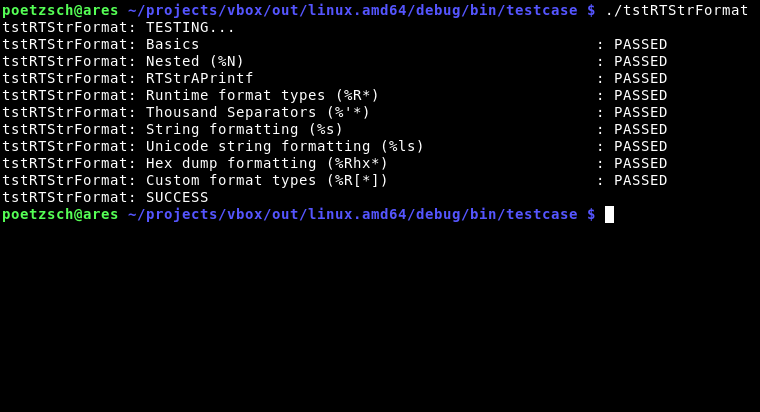Viewport: 760px width, 412px height.
Task: Click poetzsch@ares in the bottom prompt
Action: 60,214
